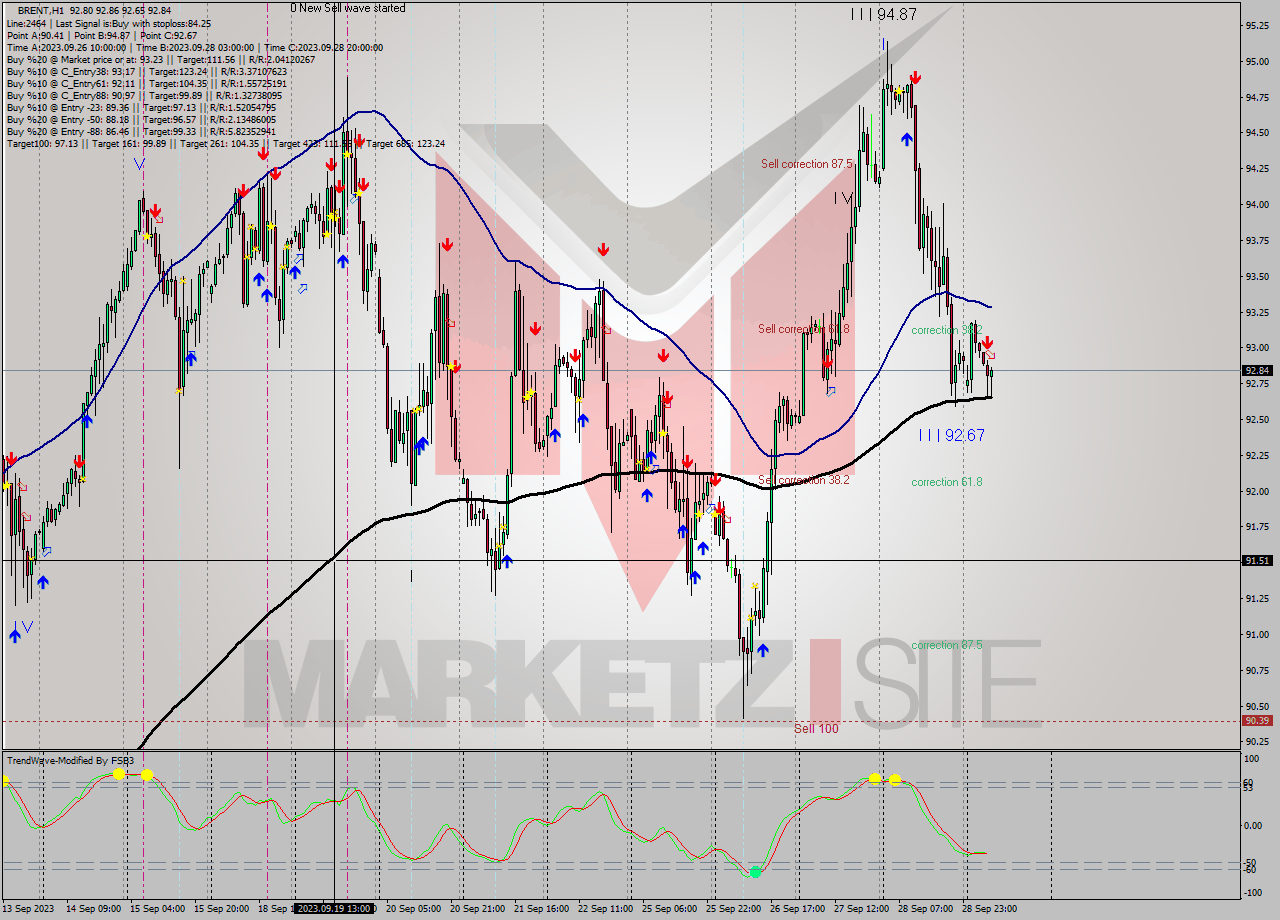
Task: Click the 0.00 level on the oscillator axis
Action: point(1255,826)
